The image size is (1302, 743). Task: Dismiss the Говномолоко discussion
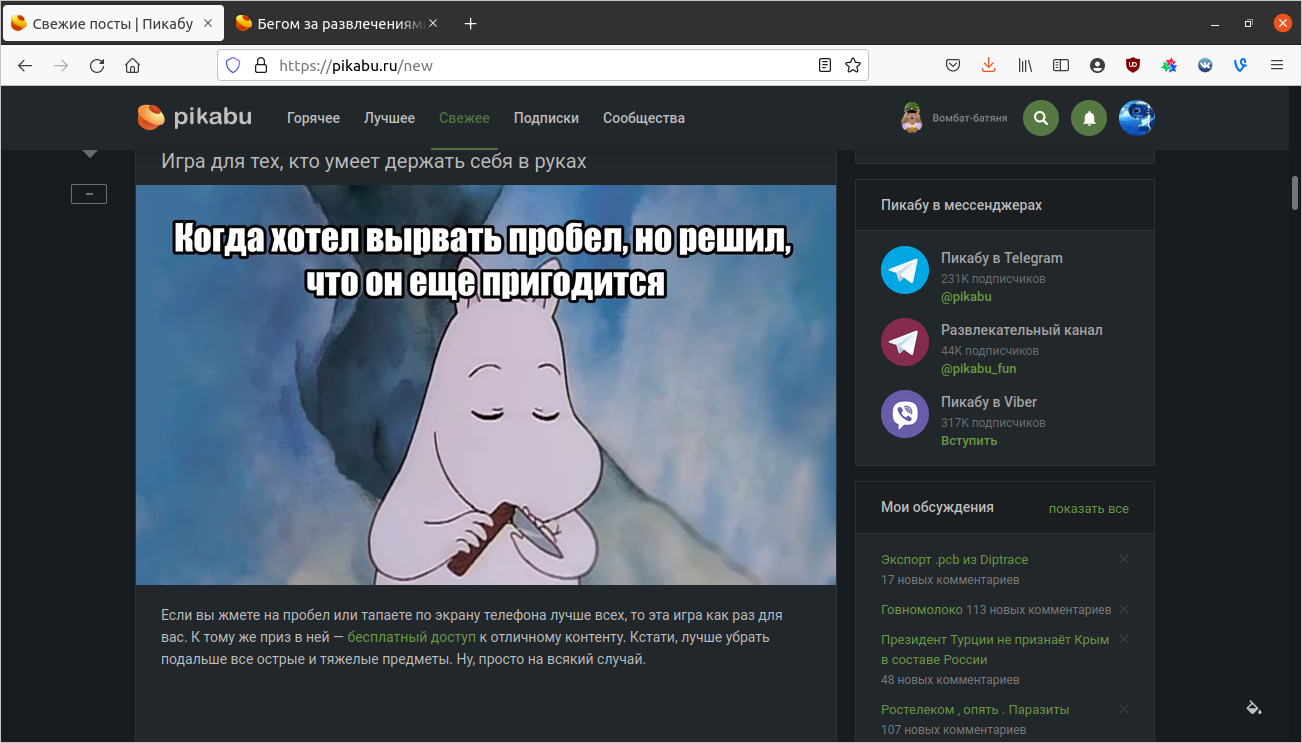pos(1124,610)
